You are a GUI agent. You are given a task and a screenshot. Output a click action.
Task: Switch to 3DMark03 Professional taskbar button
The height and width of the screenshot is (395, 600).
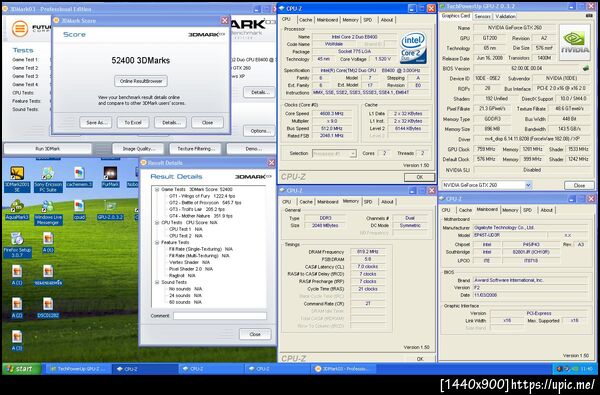tap(344, 369)
